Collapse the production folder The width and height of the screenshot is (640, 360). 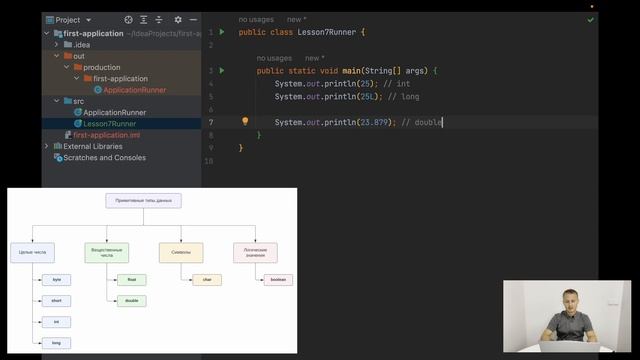(67, 67)
